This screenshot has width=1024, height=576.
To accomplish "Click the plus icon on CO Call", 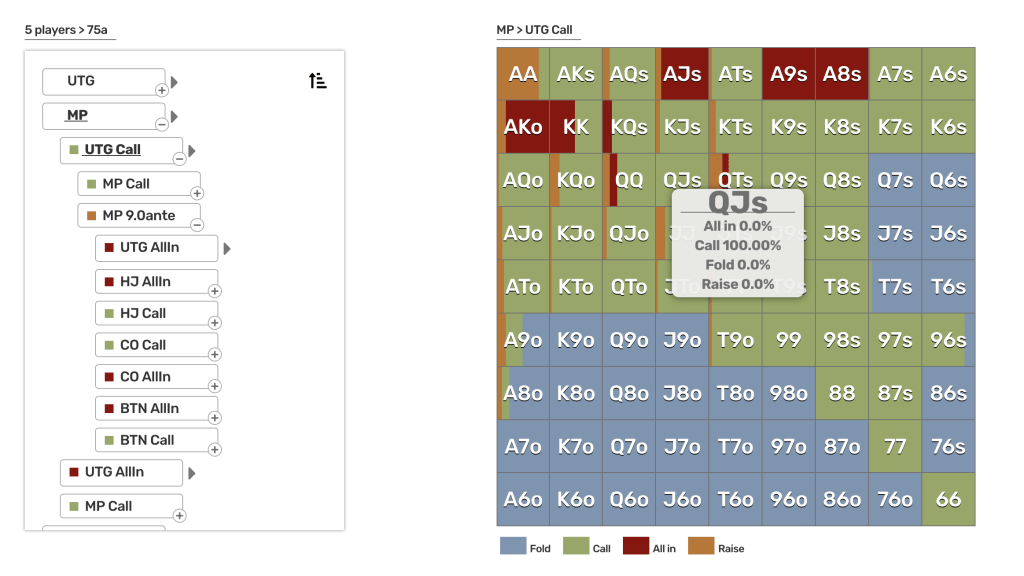I will click(214, 355).
